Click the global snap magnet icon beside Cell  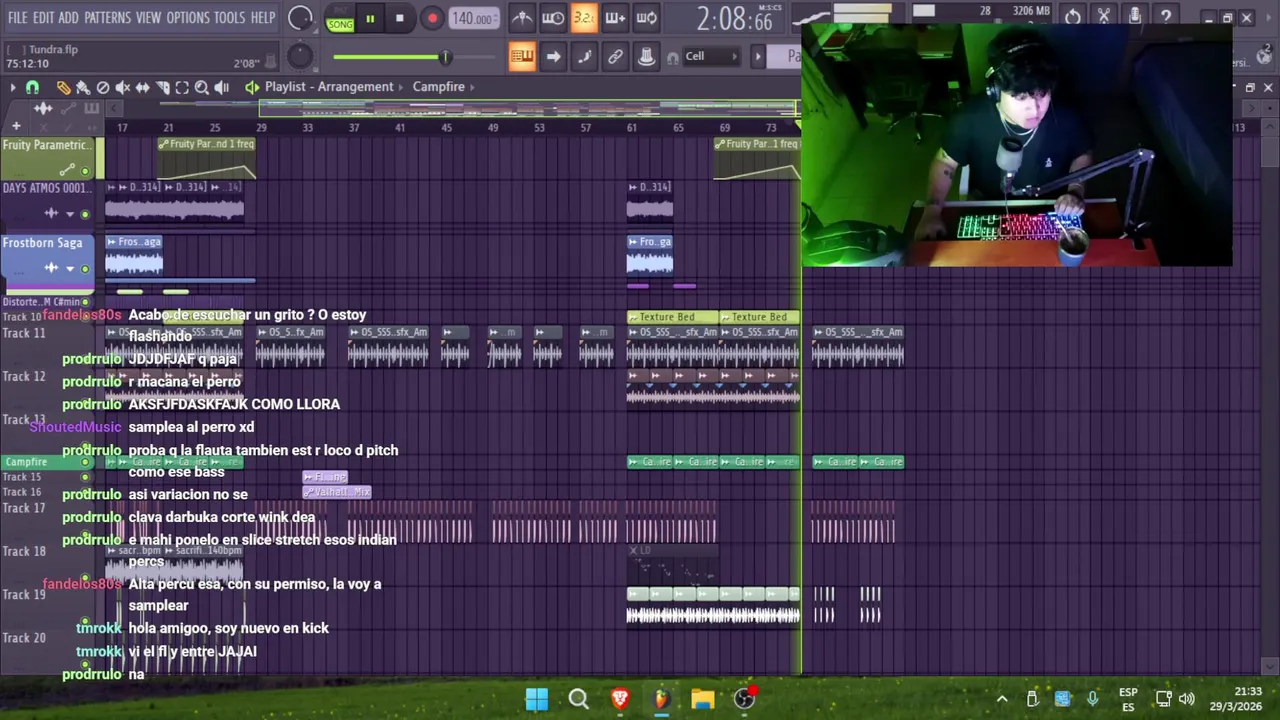[x=672, y=57]
